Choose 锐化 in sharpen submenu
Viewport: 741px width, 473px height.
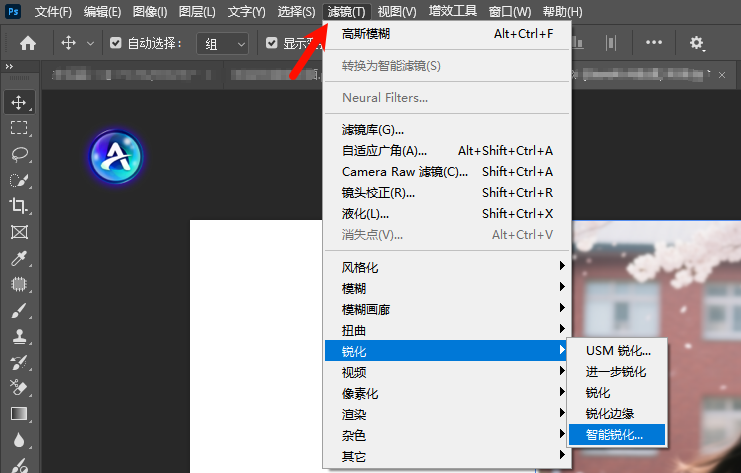(617, 392)
